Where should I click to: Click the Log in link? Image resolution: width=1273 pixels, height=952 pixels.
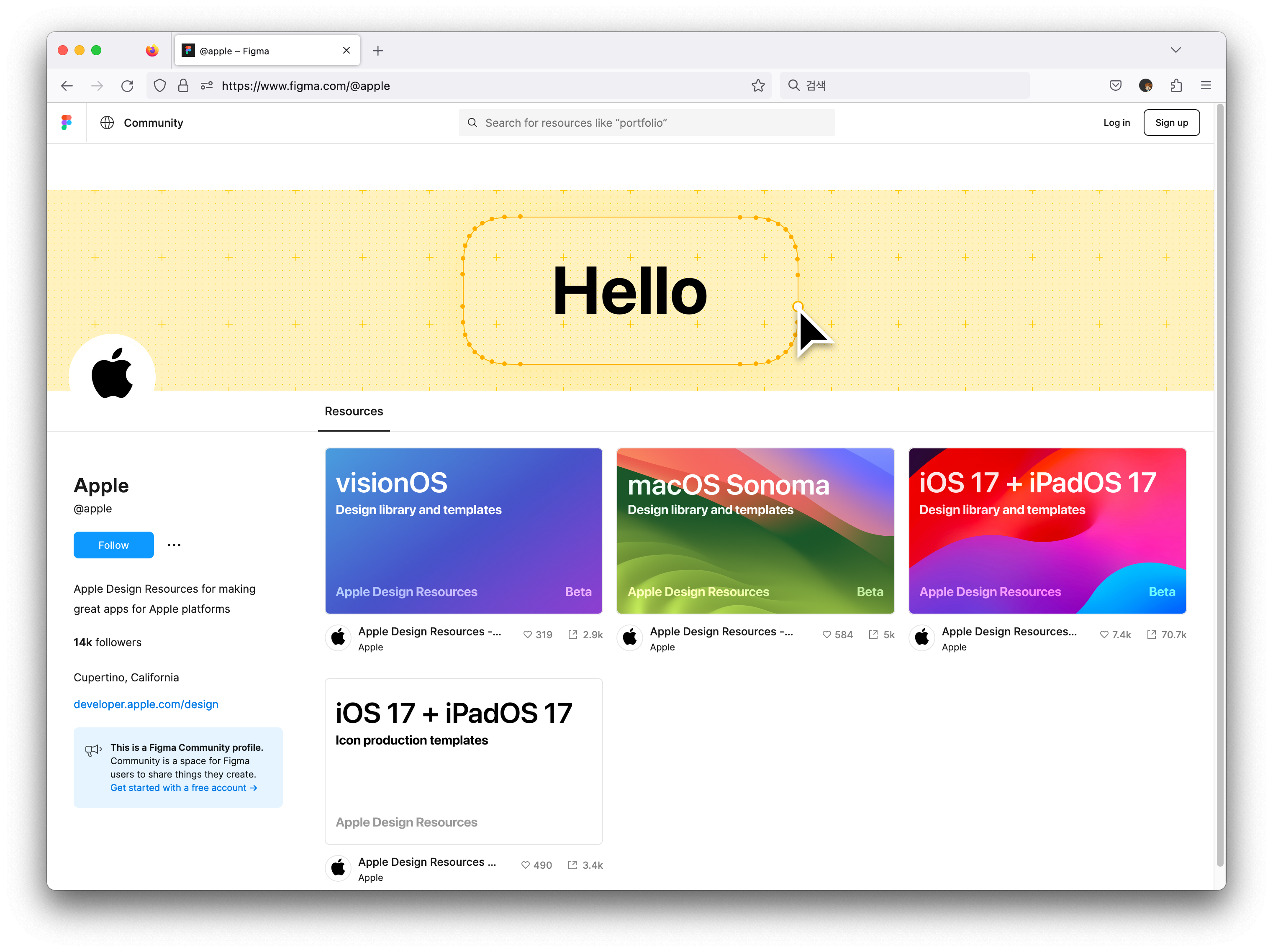tap(1116, 123)
